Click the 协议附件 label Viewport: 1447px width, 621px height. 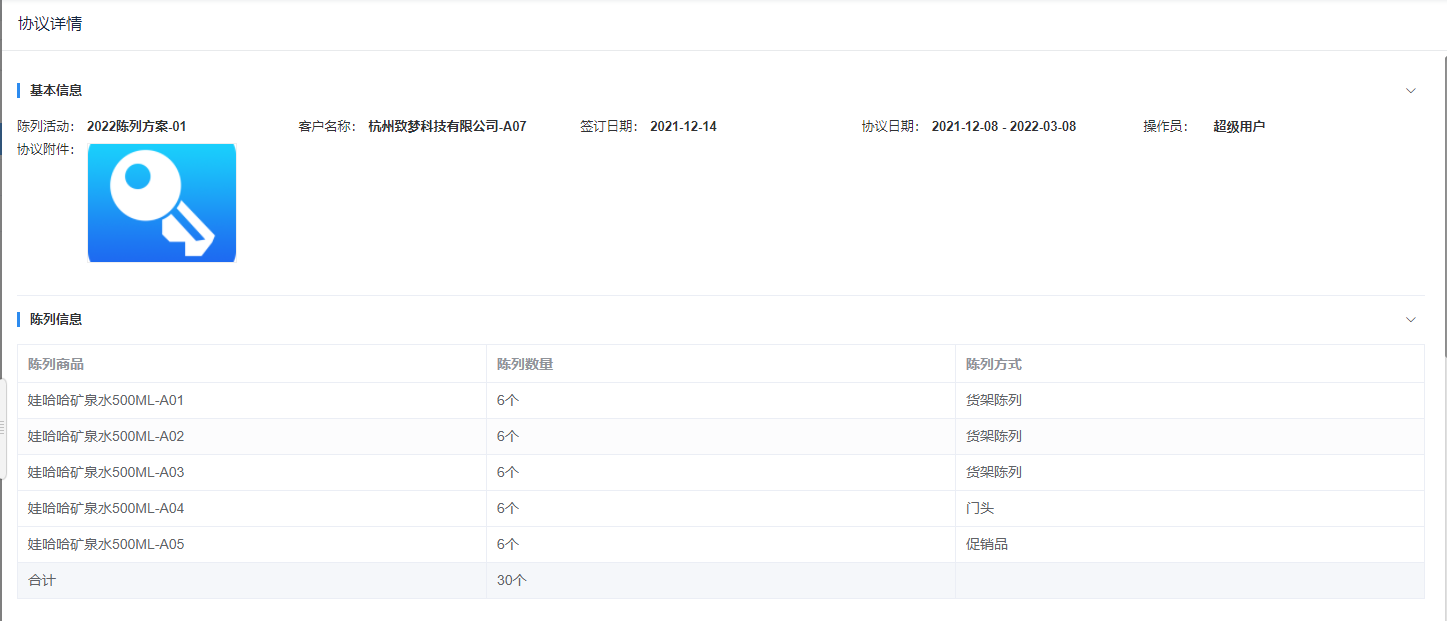(46, 150)
